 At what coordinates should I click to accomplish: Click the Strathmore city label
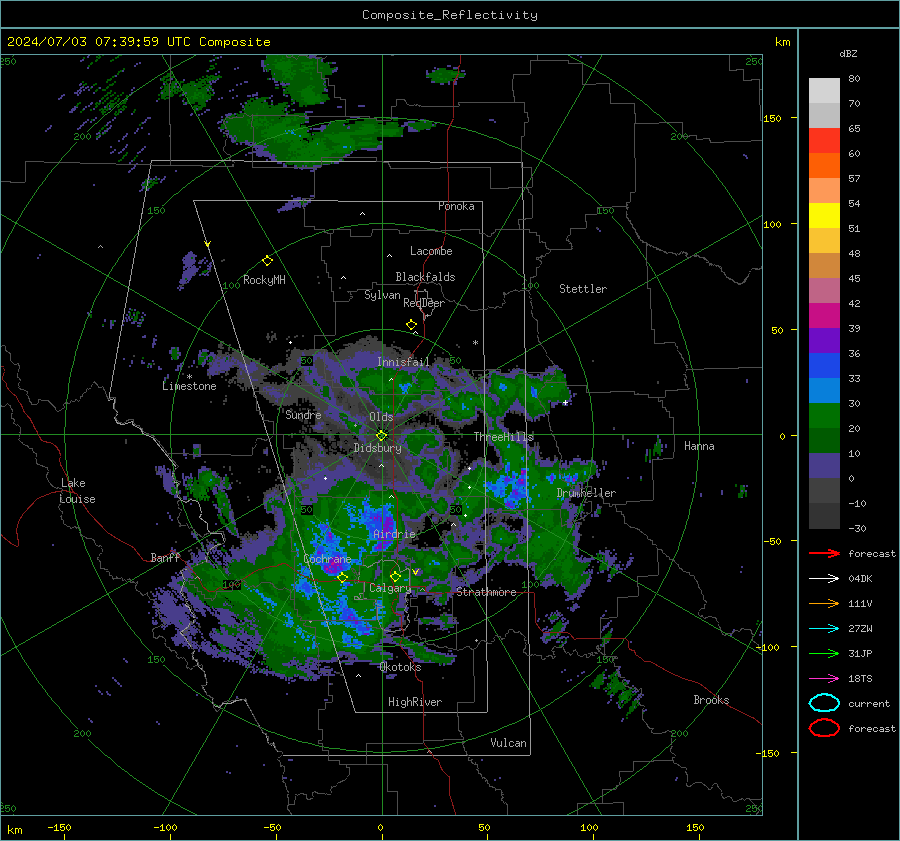pyautogui.click(x=486, y=592)
